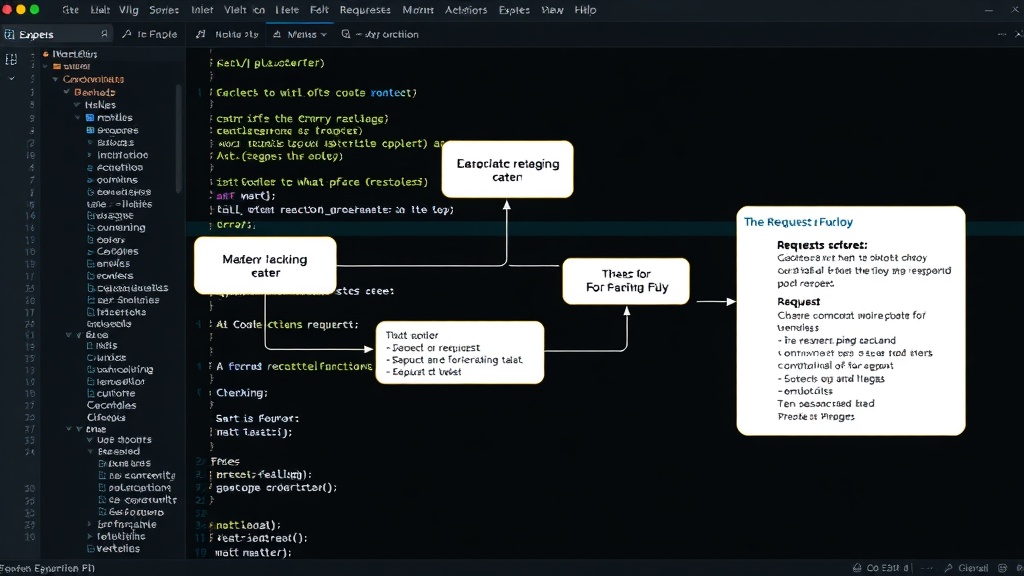Click the Co E8itt status bar item
Image resolution: width=1024 pixels, height=576 pixels.
click(887, 568)
